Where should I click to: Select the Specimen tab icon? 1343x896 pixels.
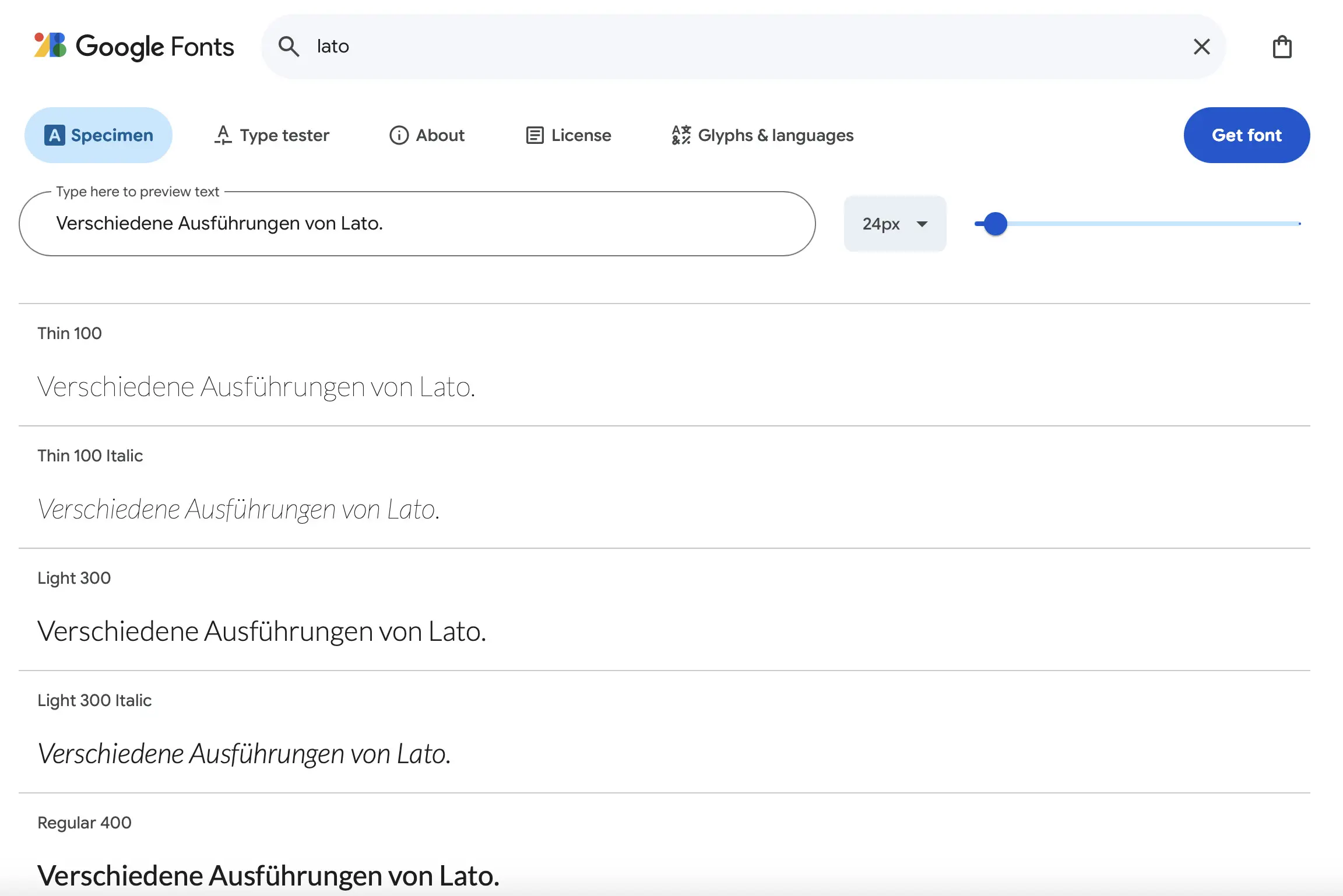click(55, 135)
